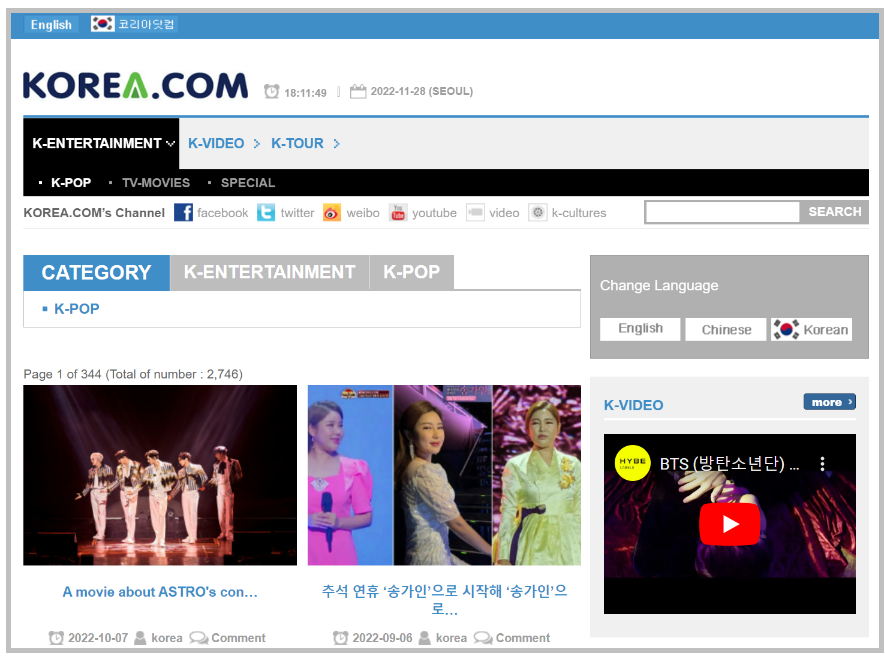885x658 pixels.
Task: Click the more button beside K-VIDEO
Action: click(830, 402)
